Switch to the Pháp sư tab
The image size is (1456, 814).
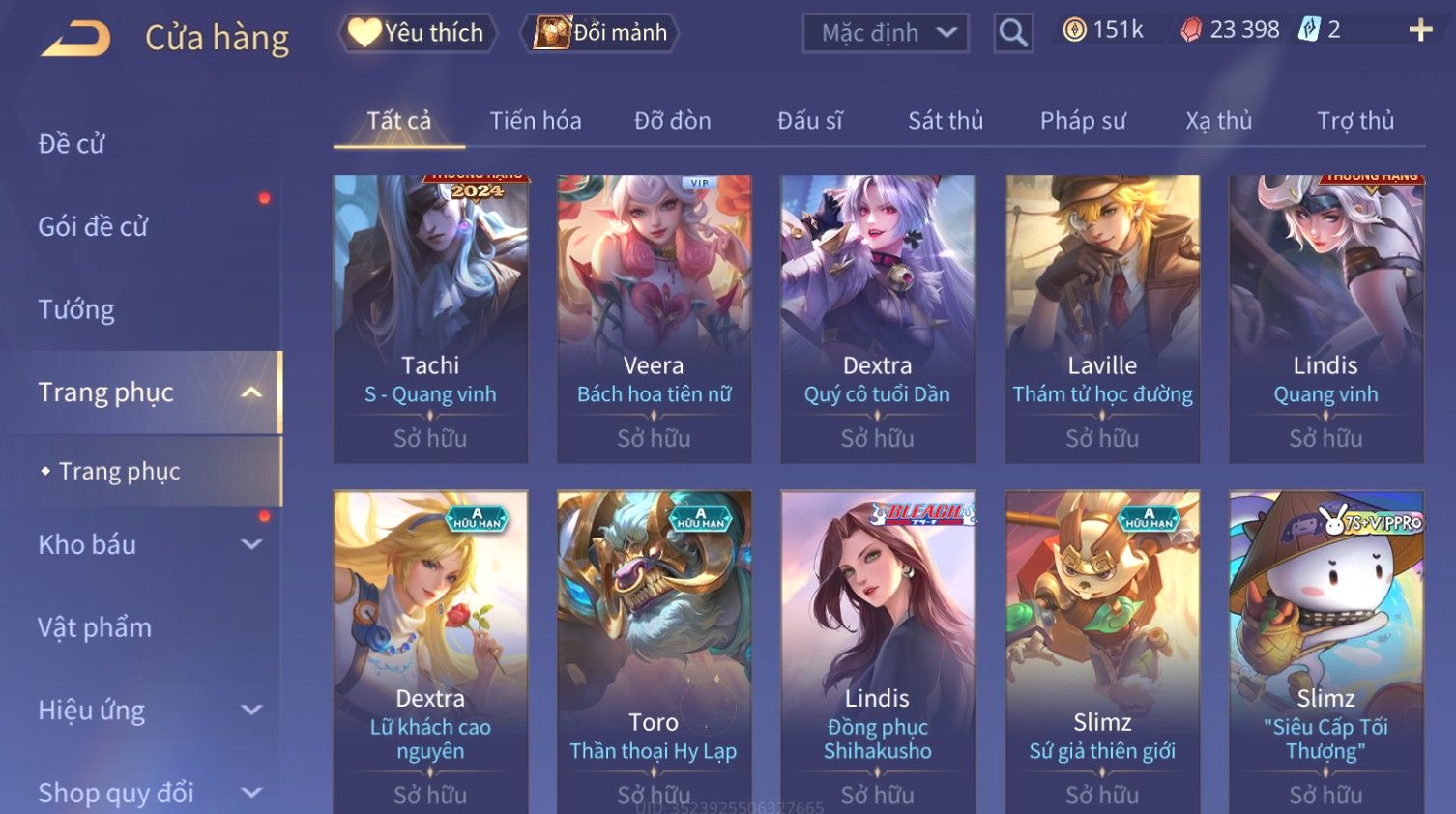(1083, 121)
